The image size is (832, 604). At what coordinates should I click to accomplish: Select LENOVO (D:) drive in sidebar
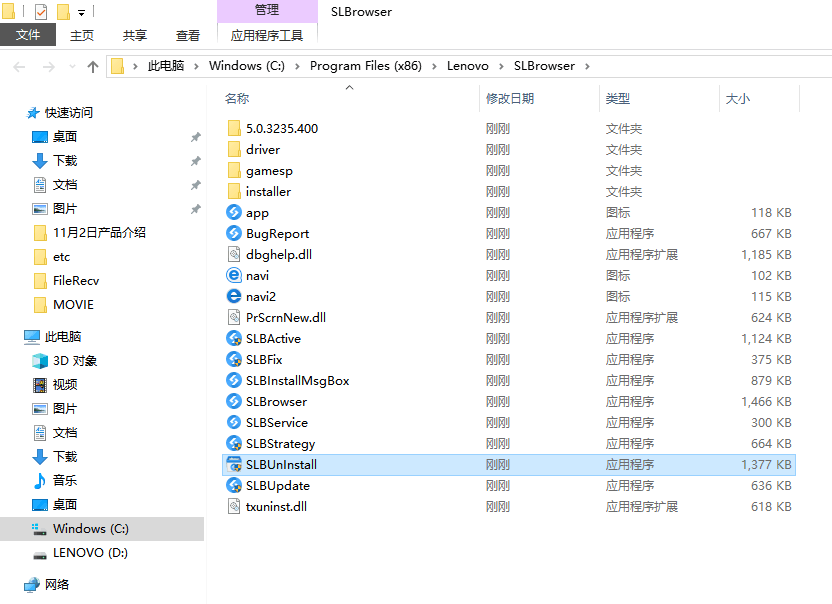90,553
